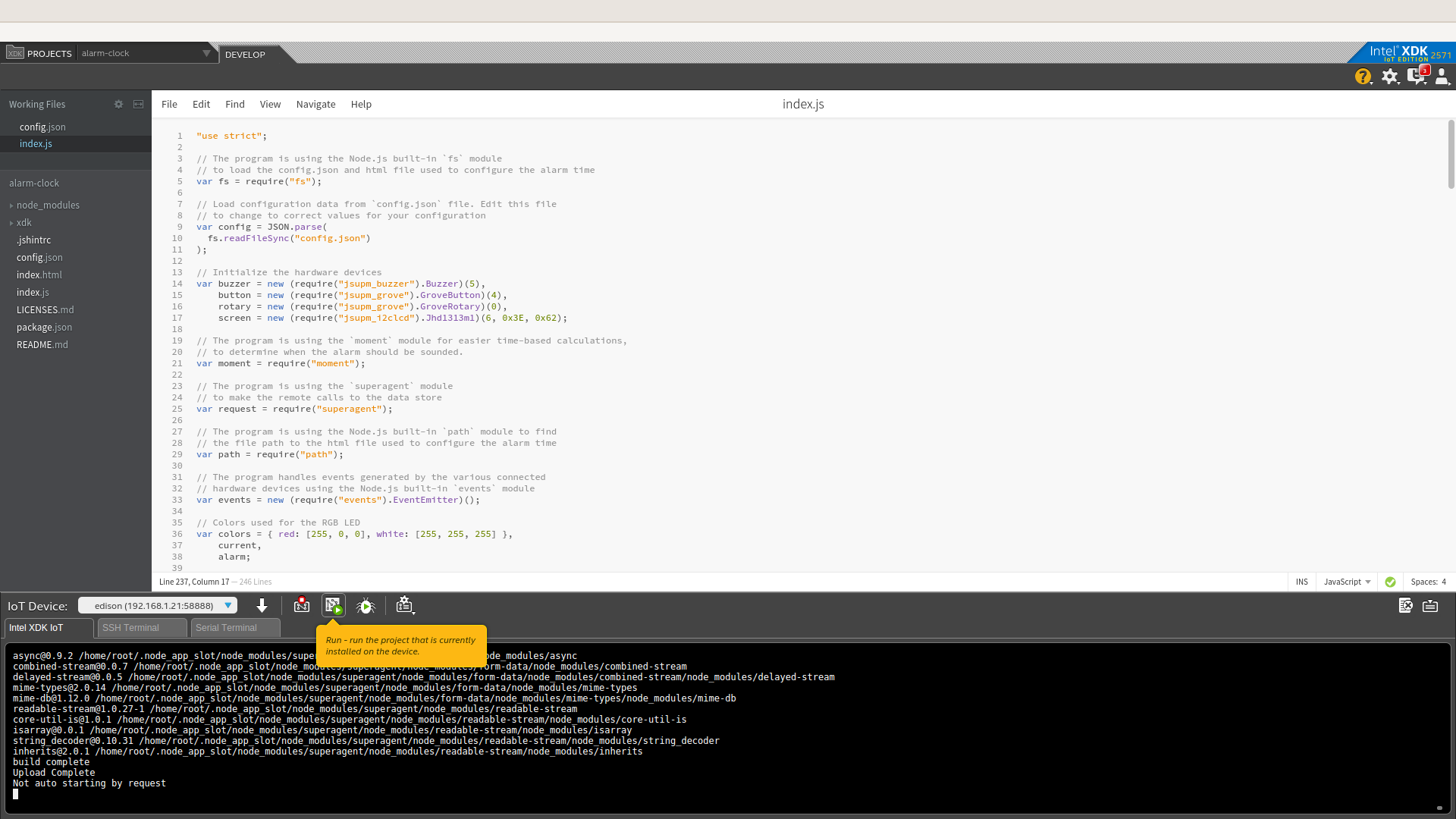Open the View menu

(270, 104)
